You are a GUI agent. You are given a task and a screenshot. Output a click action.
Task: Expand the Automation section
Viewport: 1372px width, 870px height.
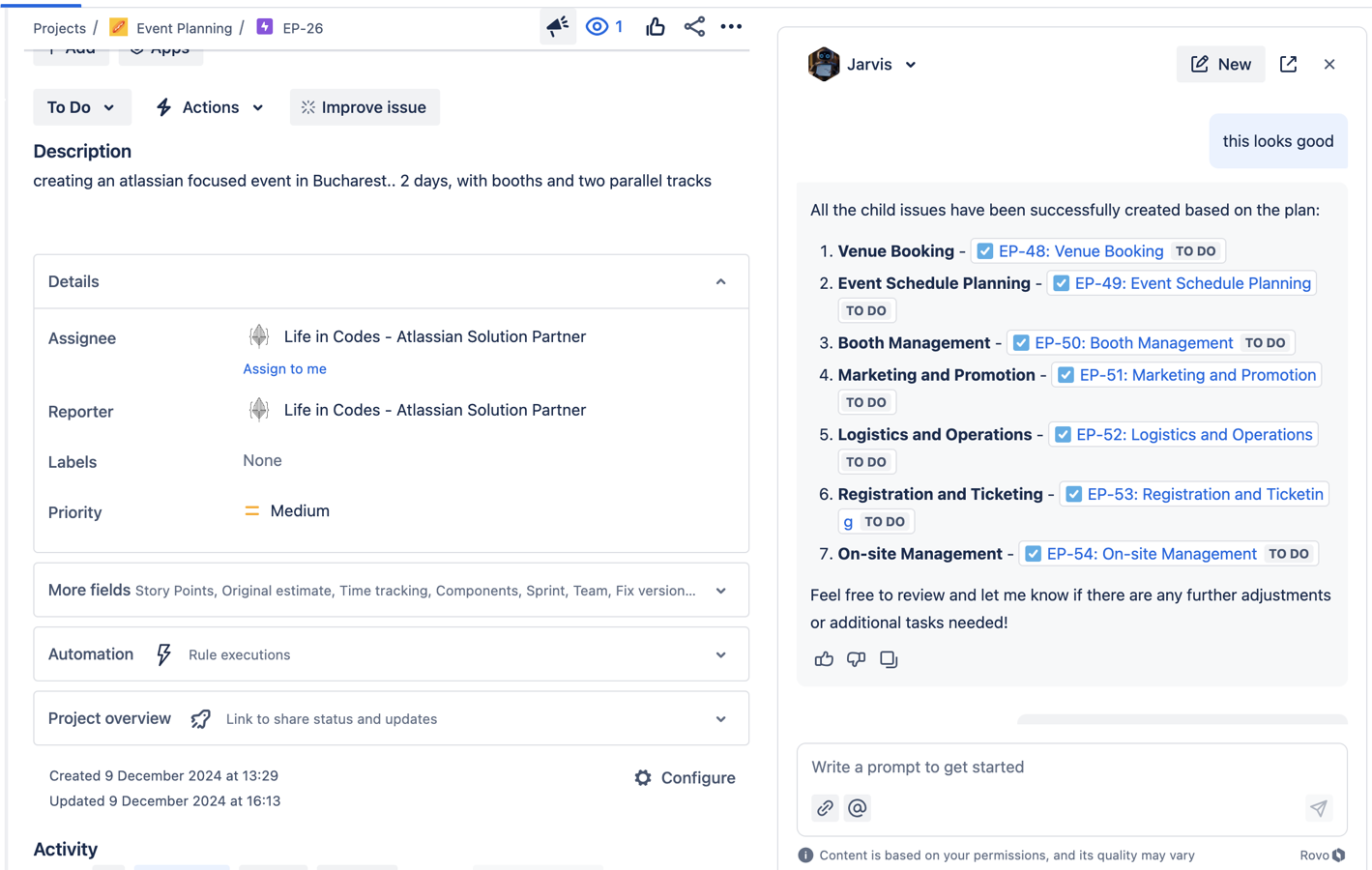[x=720, y=654]
